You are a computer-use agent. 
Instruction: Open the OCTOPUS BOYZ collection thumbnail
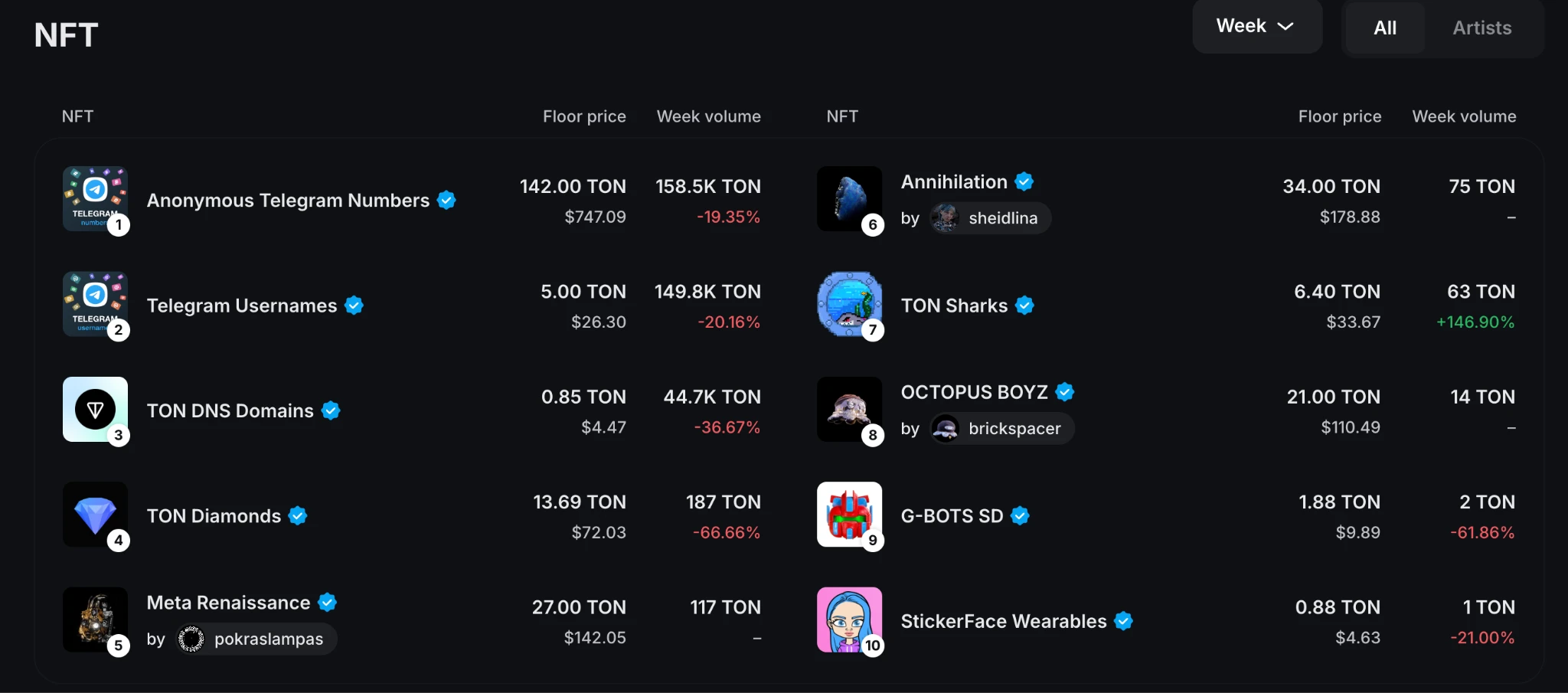[x=849, y=409]
